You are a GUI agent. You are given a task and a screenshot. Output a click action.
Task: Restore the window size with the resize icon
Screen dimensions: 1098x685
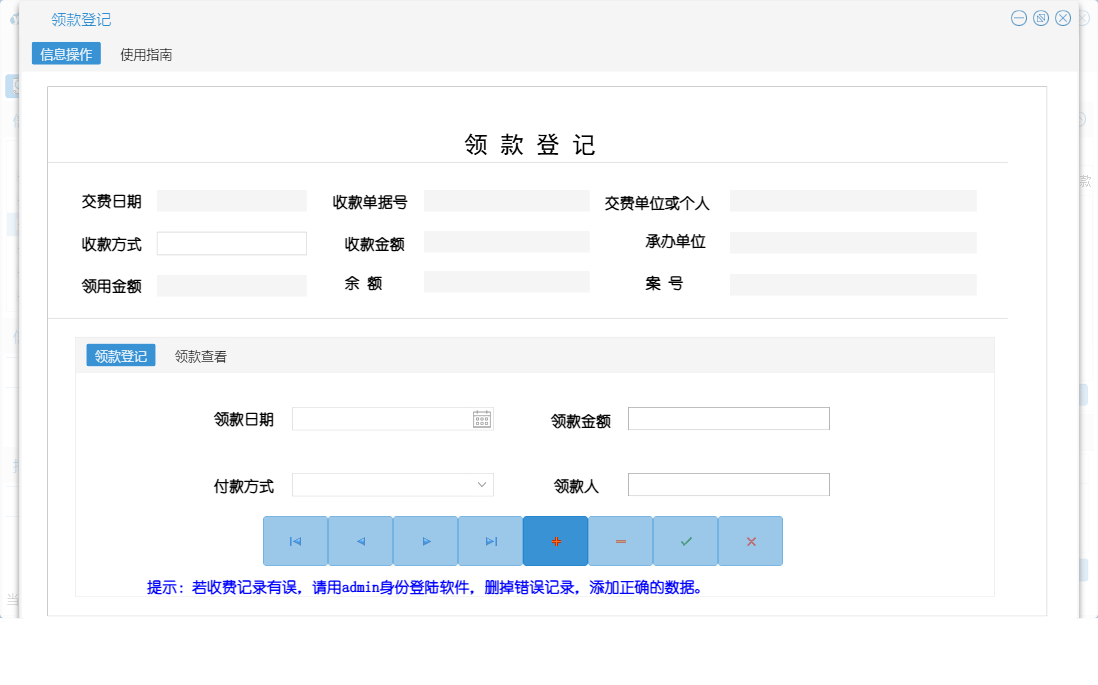1040,17
